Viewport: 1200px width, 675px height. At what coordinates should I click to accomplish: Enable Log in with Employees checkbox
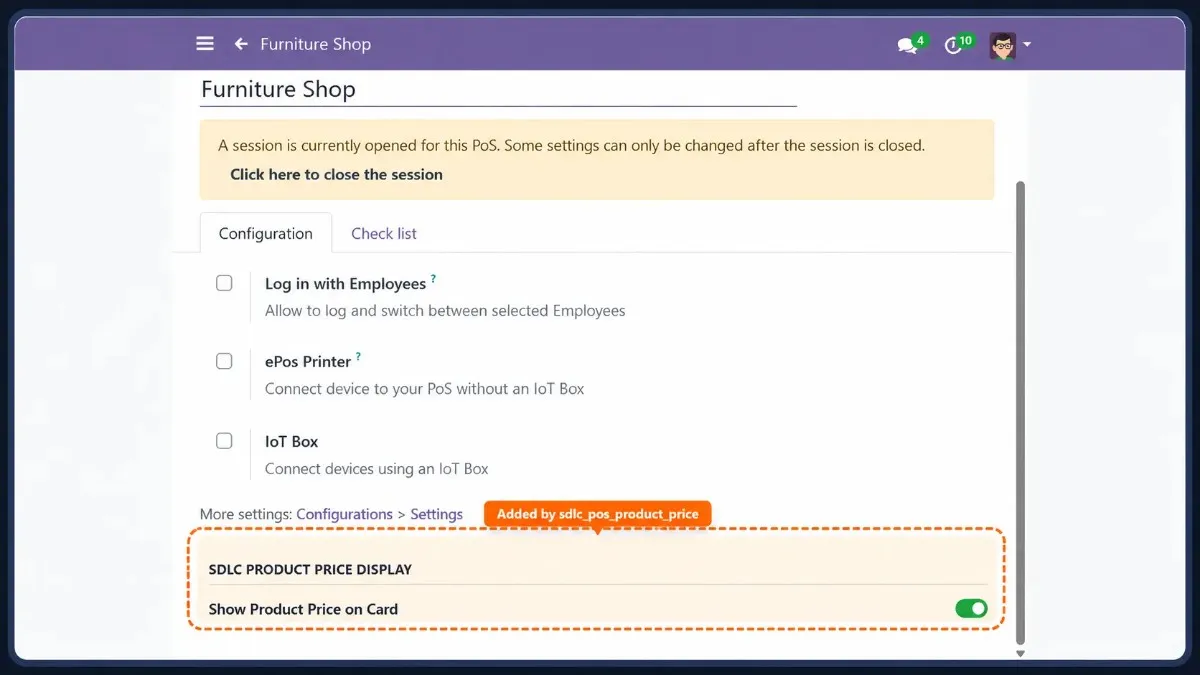coord(224,283)
